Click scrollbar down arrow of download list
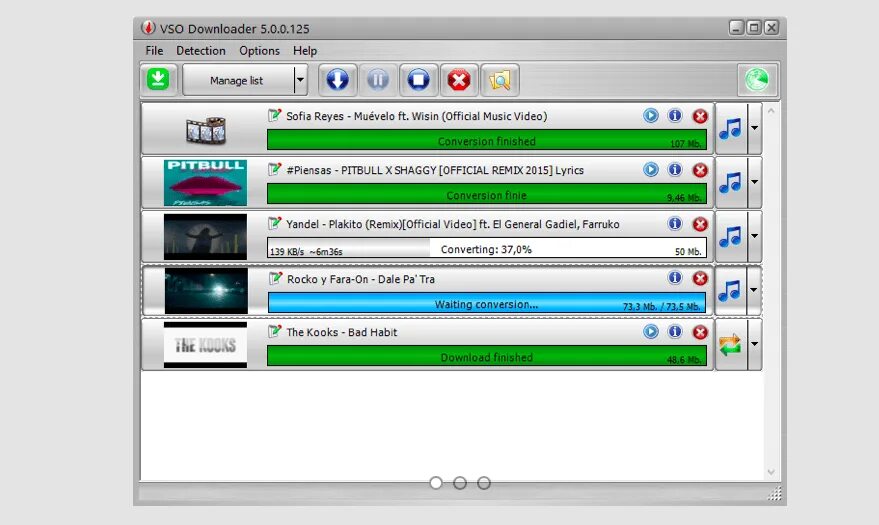Screen dimensions: 879x525 point(771,472)
